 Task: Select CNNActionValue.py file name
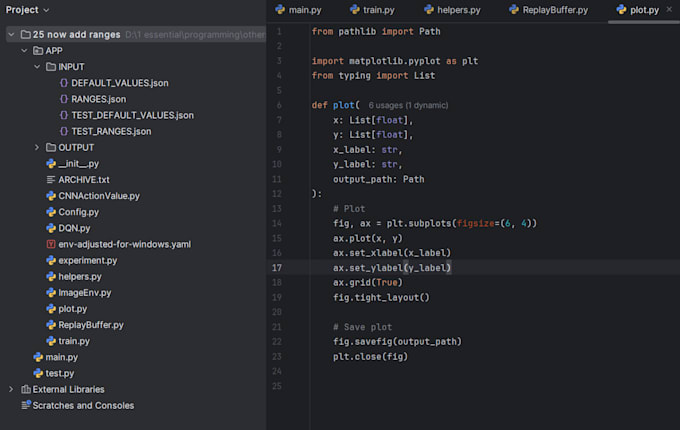click(x=99, y=196)
